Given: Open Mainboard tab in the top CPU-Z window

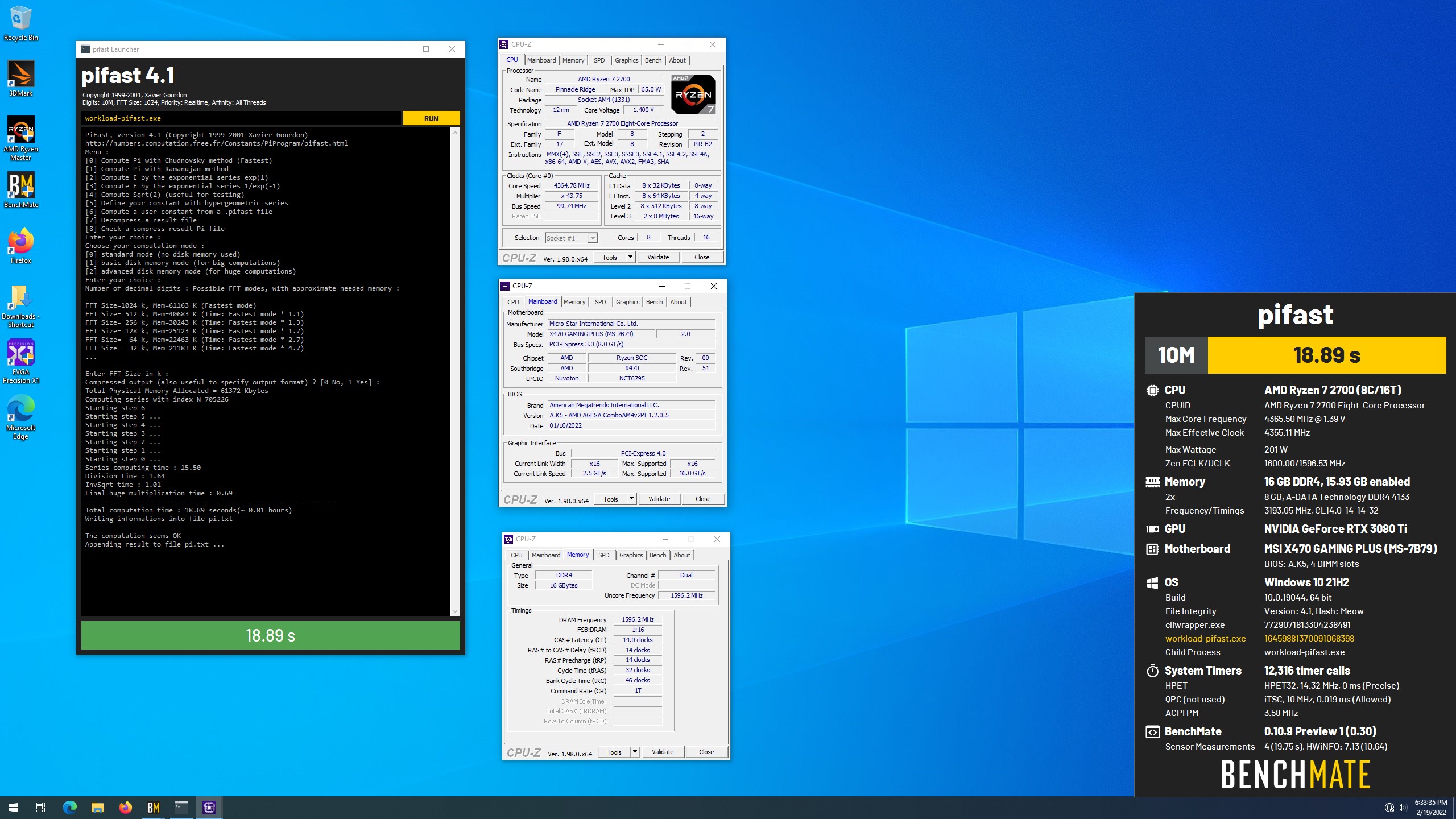Looking at the screenshot, I should (541, 60).
